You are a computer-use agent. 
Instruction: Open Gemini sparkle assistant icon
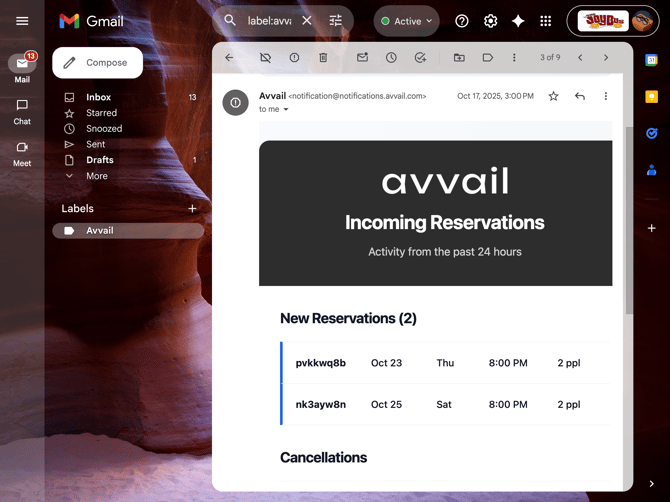point(518,21)
